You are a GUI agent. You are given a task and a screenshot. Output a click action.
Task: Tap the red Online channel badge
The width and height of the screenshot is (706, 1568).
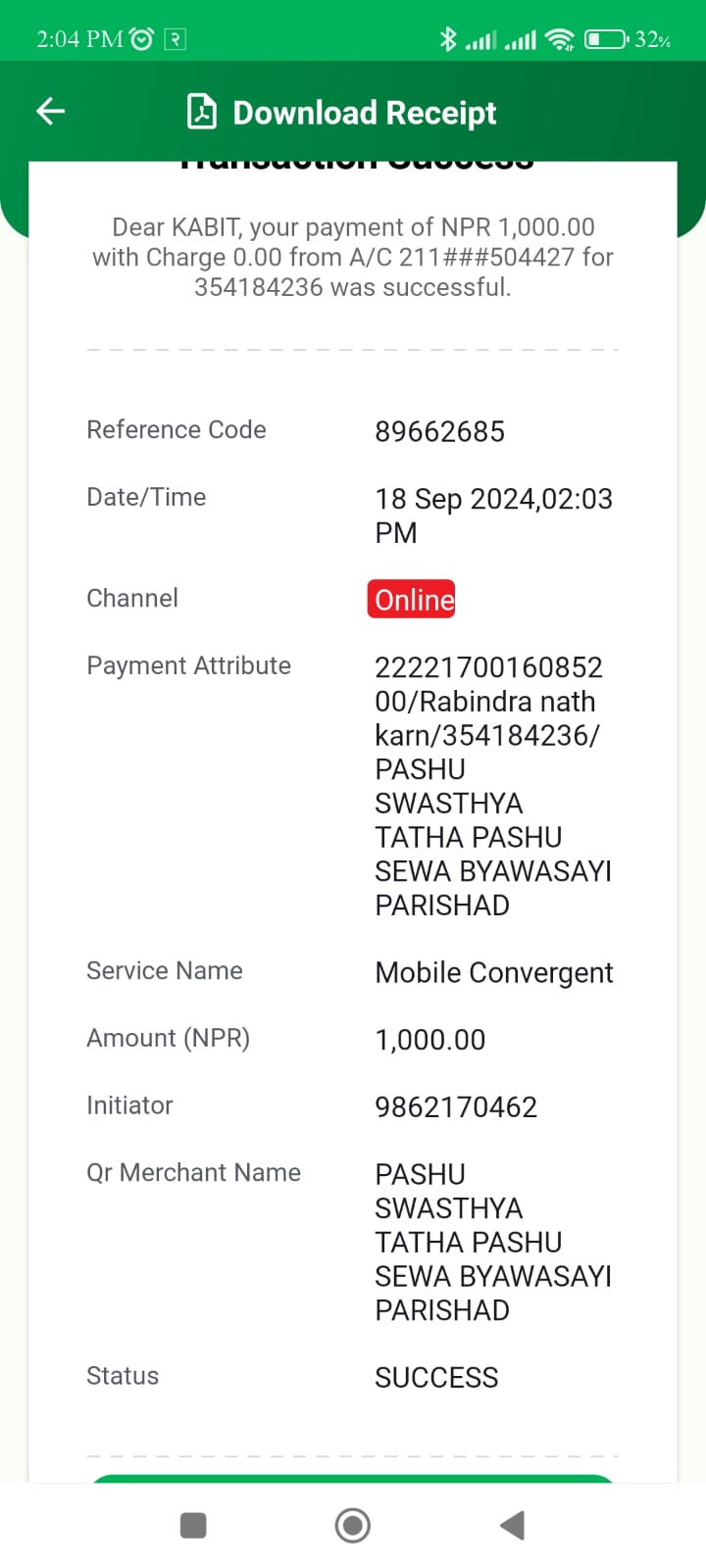[x=412, y=600]
